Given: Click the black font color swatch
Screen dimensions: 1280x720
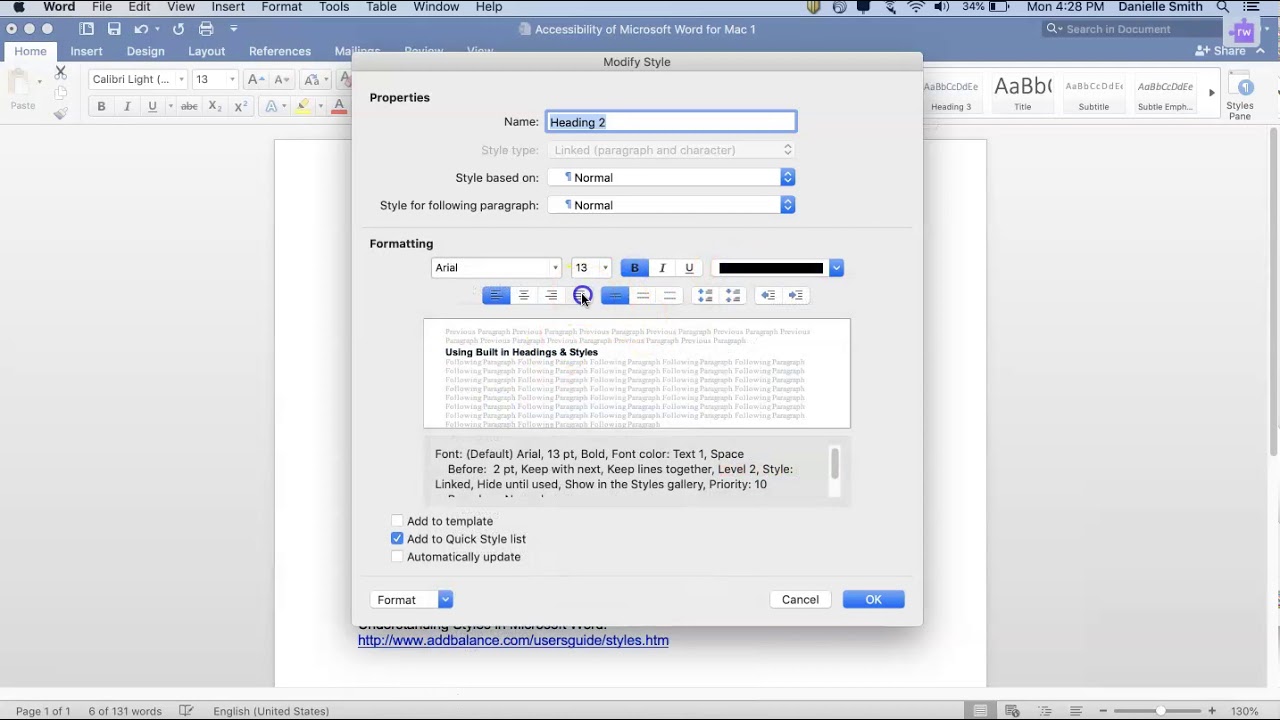Looking at the screenshot, I should click(x=771, y=268).
